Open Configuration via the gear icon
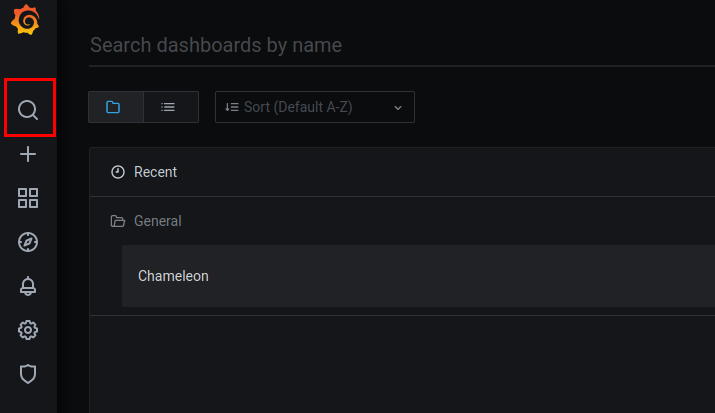This screenshot has height=413, width=715. (x=28, y=330)
